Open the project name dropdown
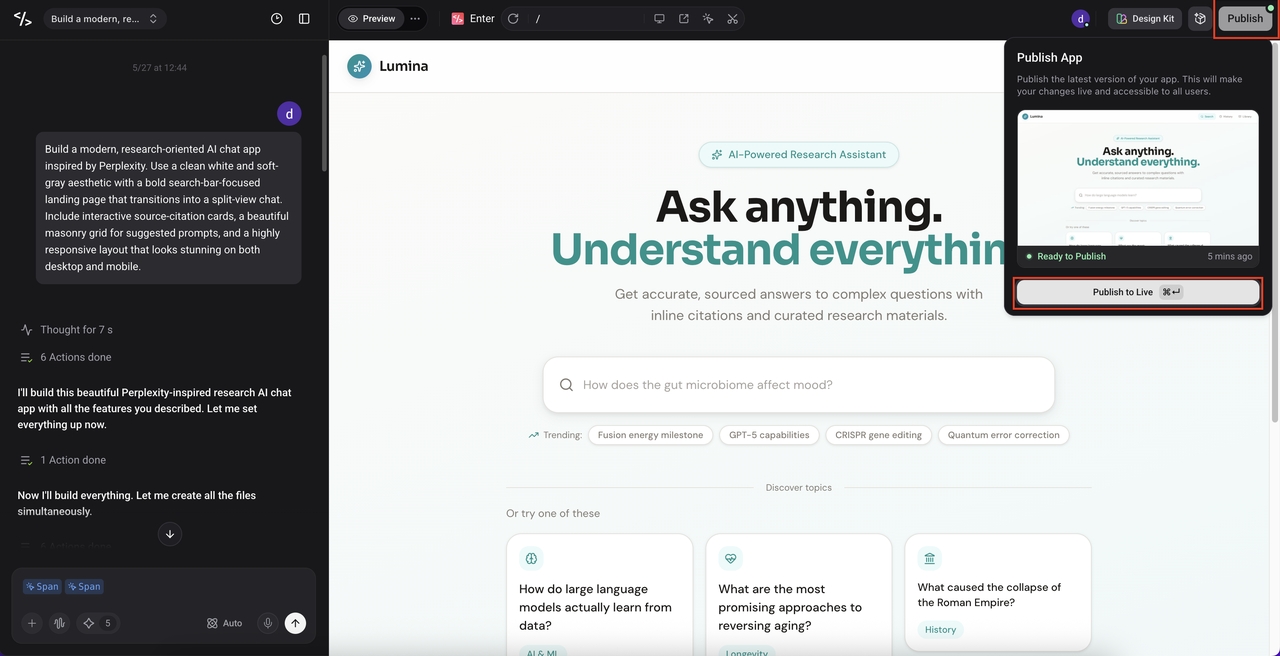 (104, 19)
